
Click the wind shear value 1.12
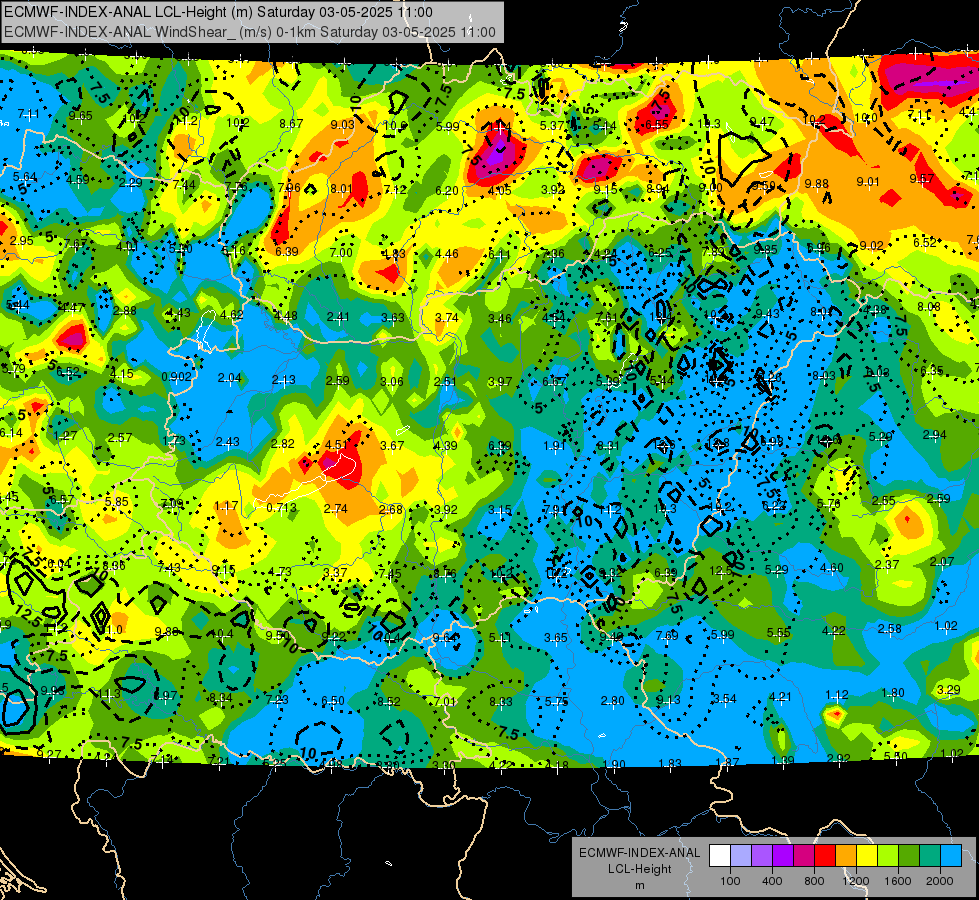837,694
